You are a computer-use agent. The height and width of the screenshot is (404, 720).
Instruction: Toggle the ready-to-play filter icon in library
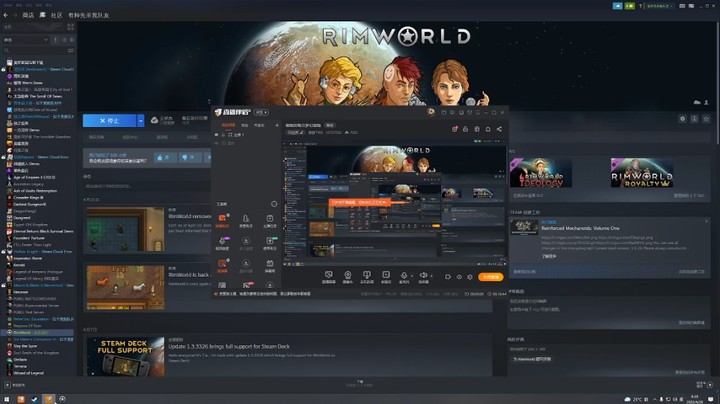[x=72, y=40]
